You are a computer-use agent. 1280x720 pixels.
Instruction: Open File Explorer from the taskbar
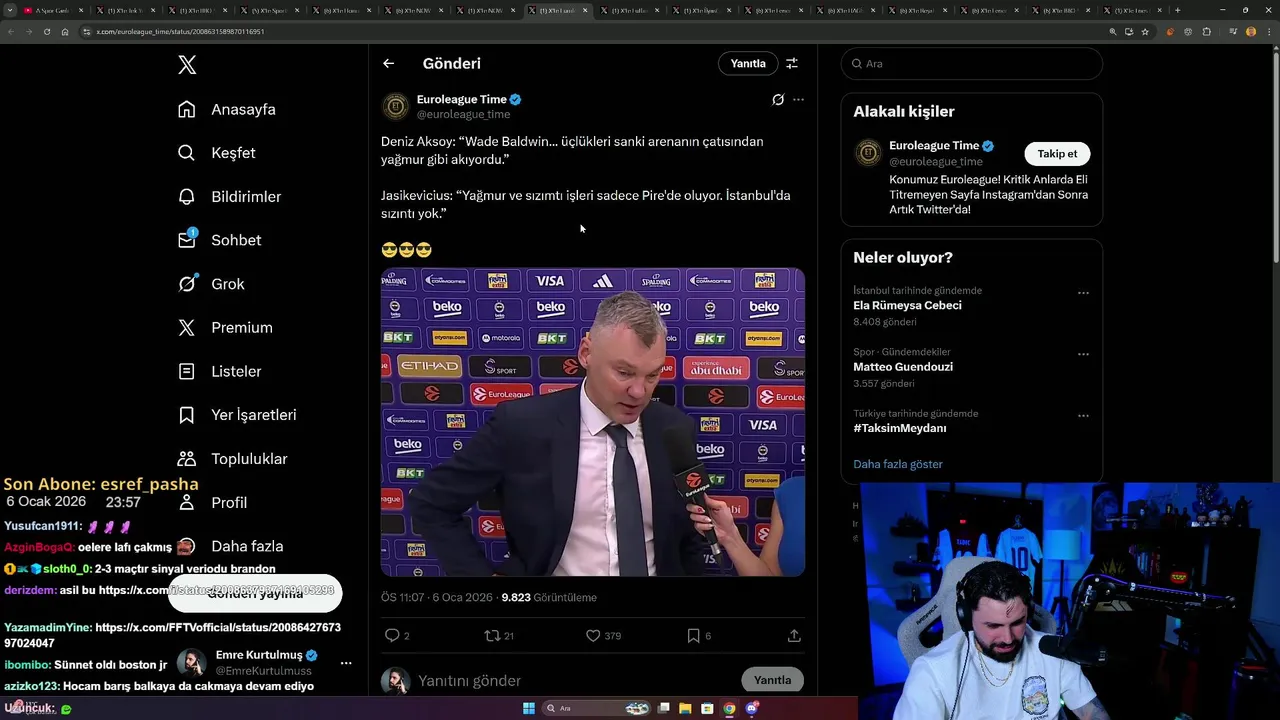click(685, 708)
